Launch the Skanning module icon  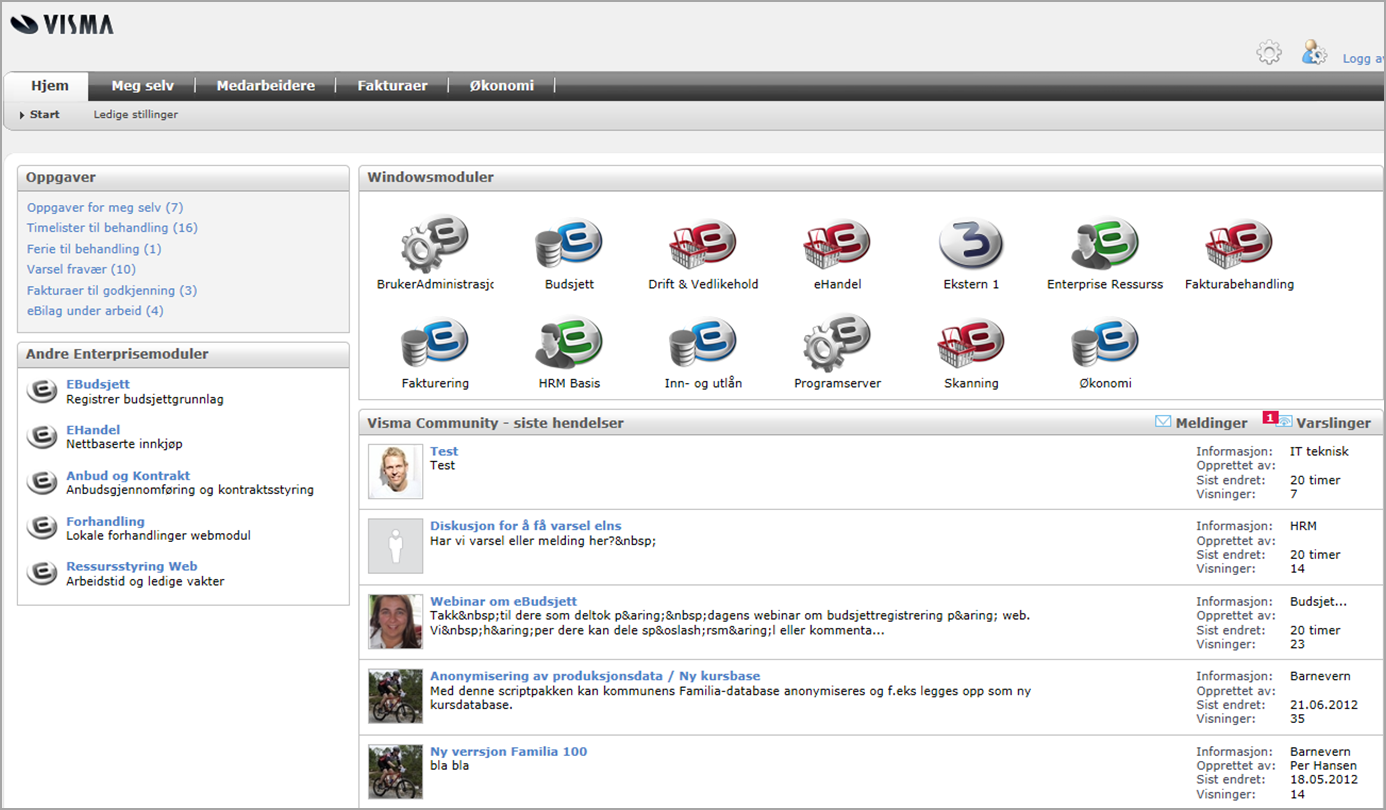(x=971, y=342)
